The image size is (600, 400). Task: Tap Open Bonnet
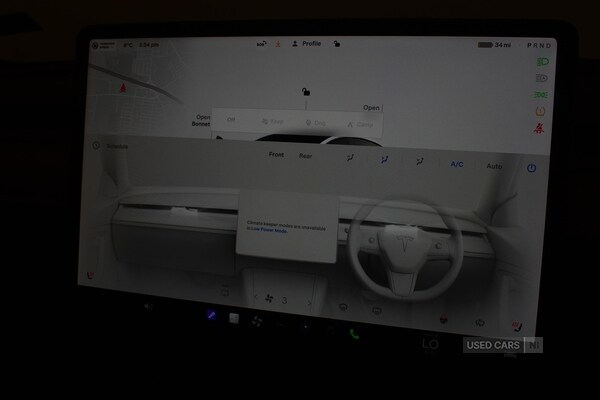[201, 120]
